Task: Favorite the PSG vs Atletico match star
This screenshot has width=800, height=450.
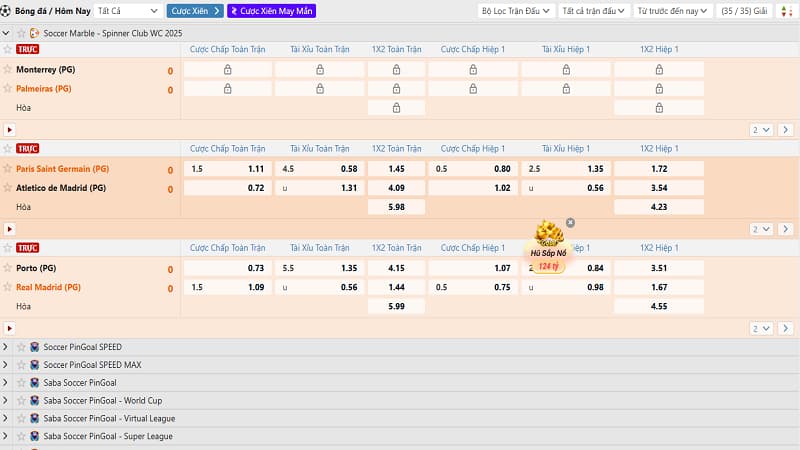Action: click(x=7, y=148)
